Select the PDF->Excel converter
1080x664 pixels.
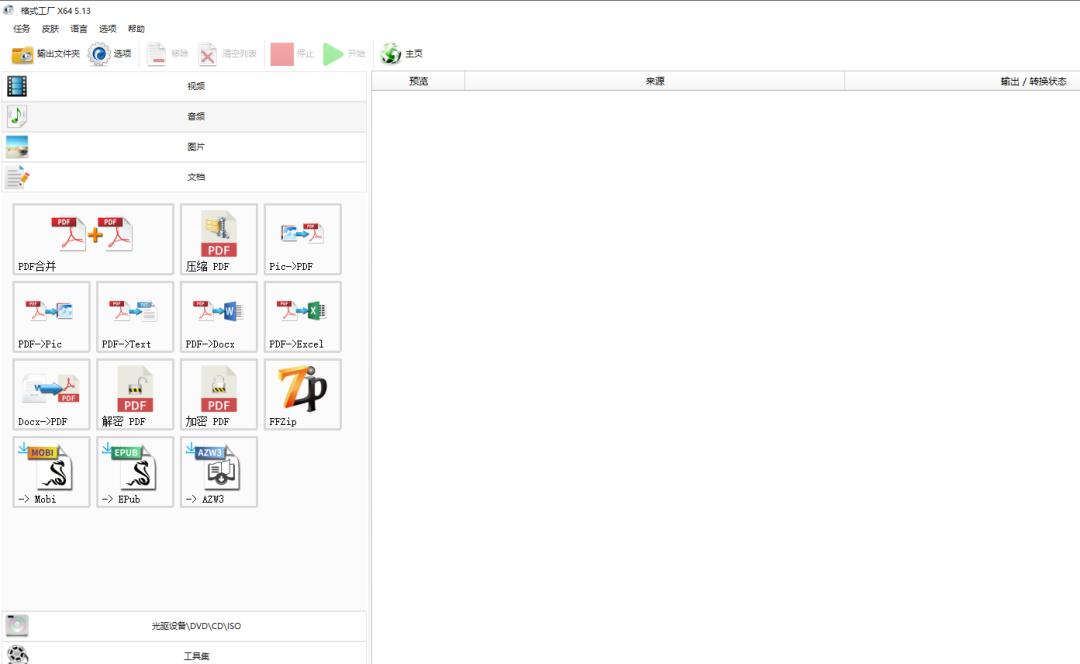click(x=302, y=317)
